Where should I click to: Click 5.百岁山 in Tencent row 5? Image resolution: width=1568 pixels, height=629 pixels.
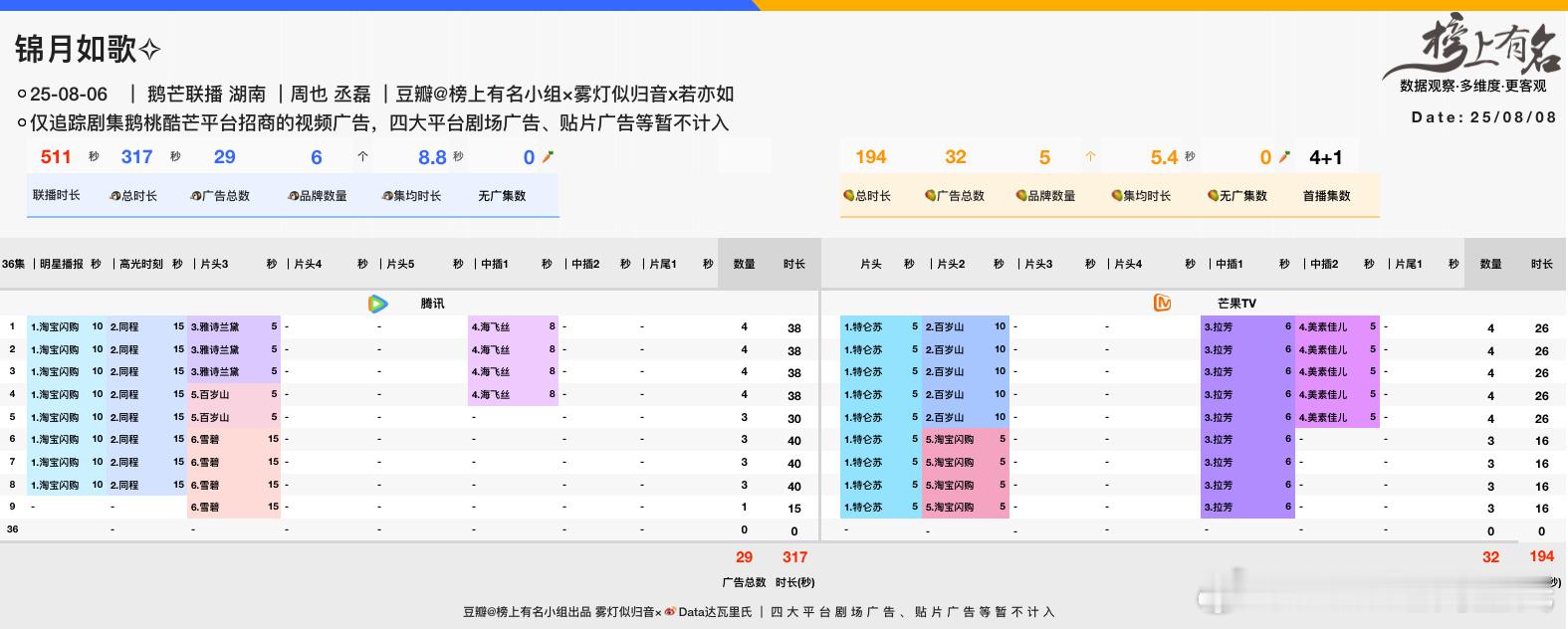210,417
